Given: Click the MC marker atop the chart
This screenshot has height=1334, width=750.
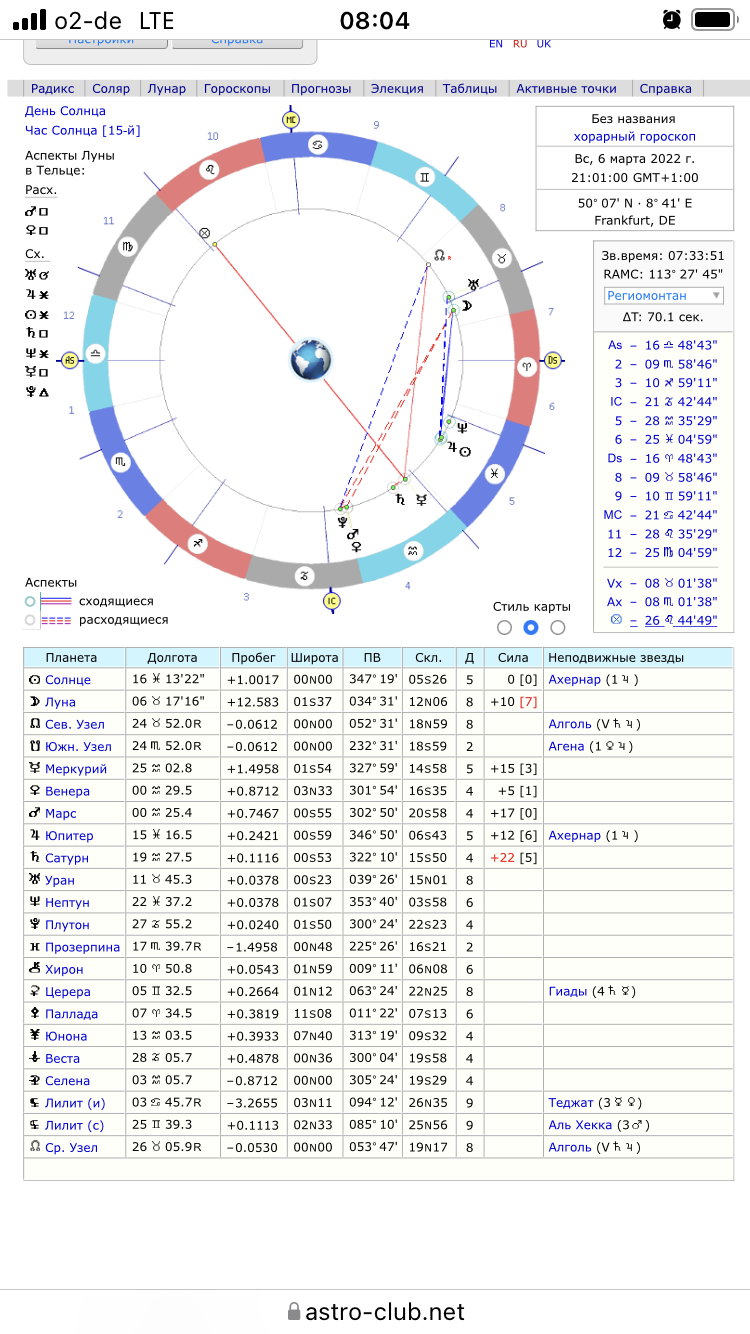Looking at the screenshot, I should click(291, 119).
